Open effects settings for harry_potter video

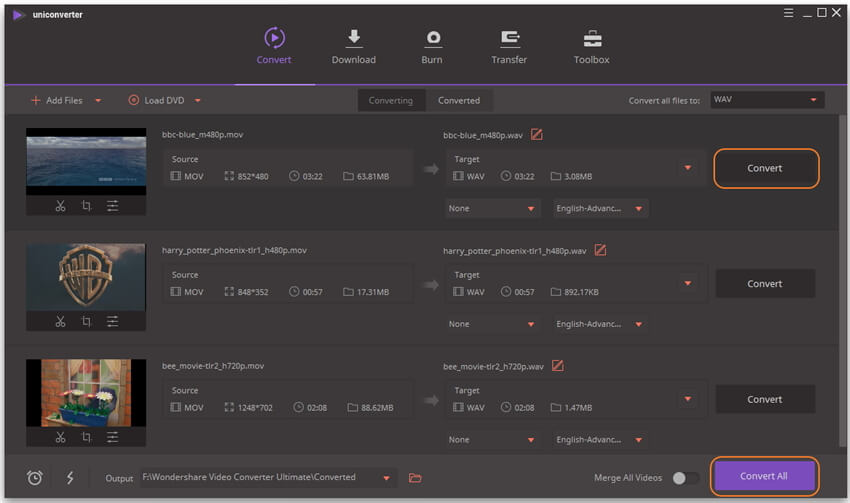tap(112, 321)
